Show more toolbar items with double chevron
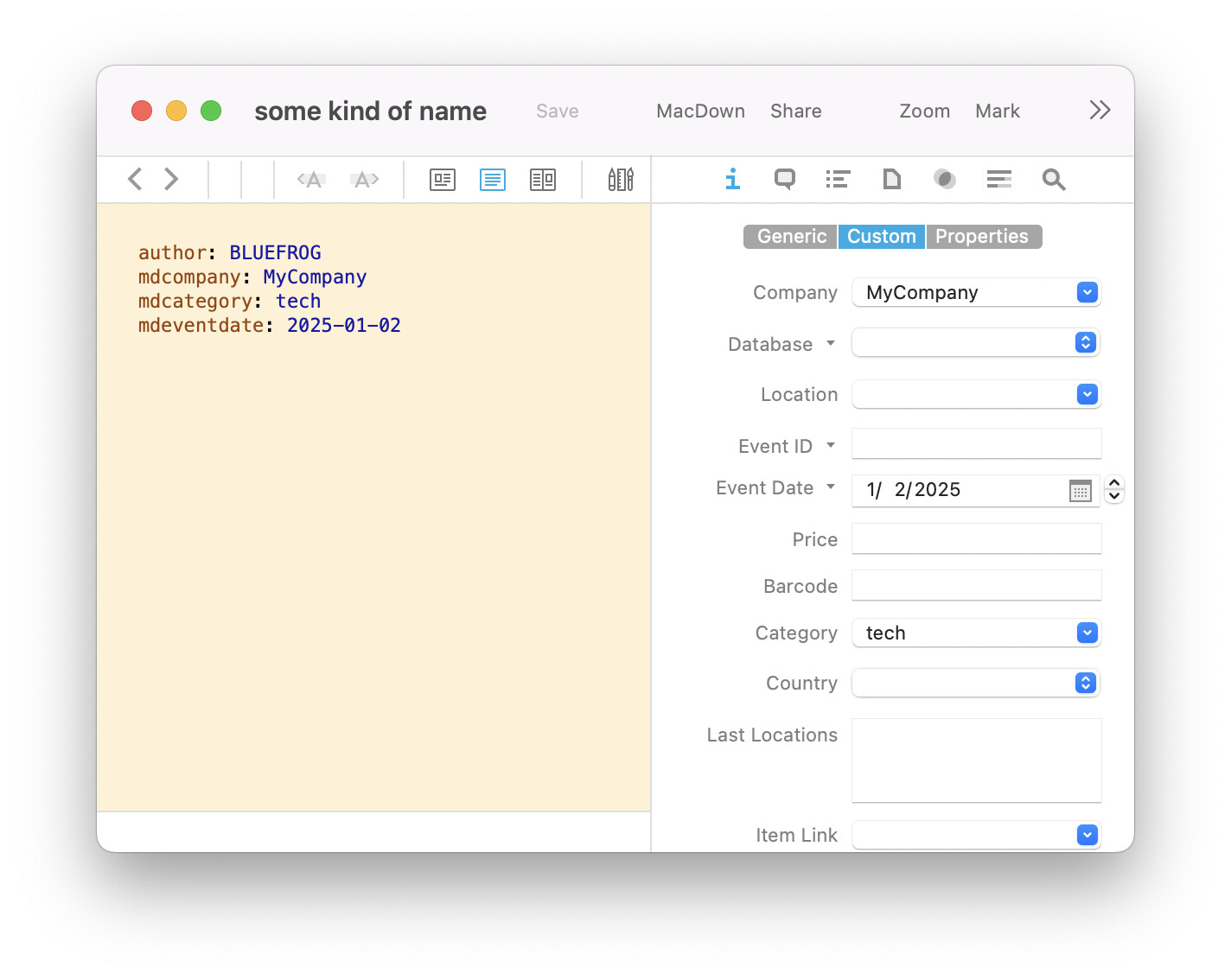 click(x=1100, y=110)
